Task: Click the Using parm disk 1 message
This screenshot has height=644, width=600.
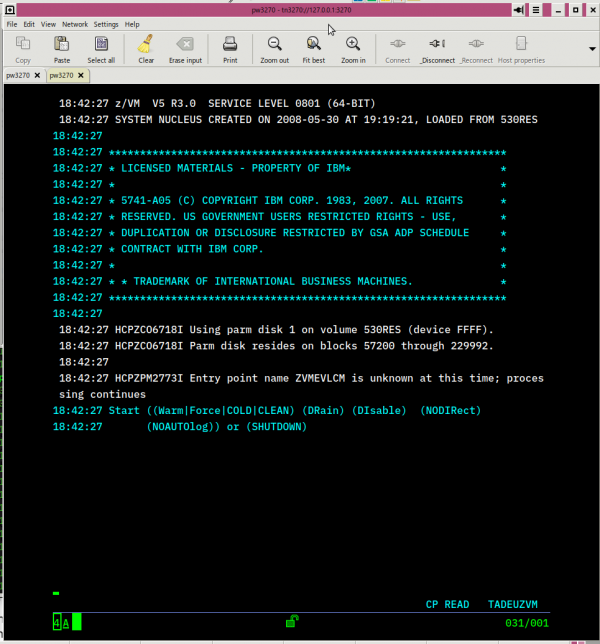Action: (x=276, y=330)
